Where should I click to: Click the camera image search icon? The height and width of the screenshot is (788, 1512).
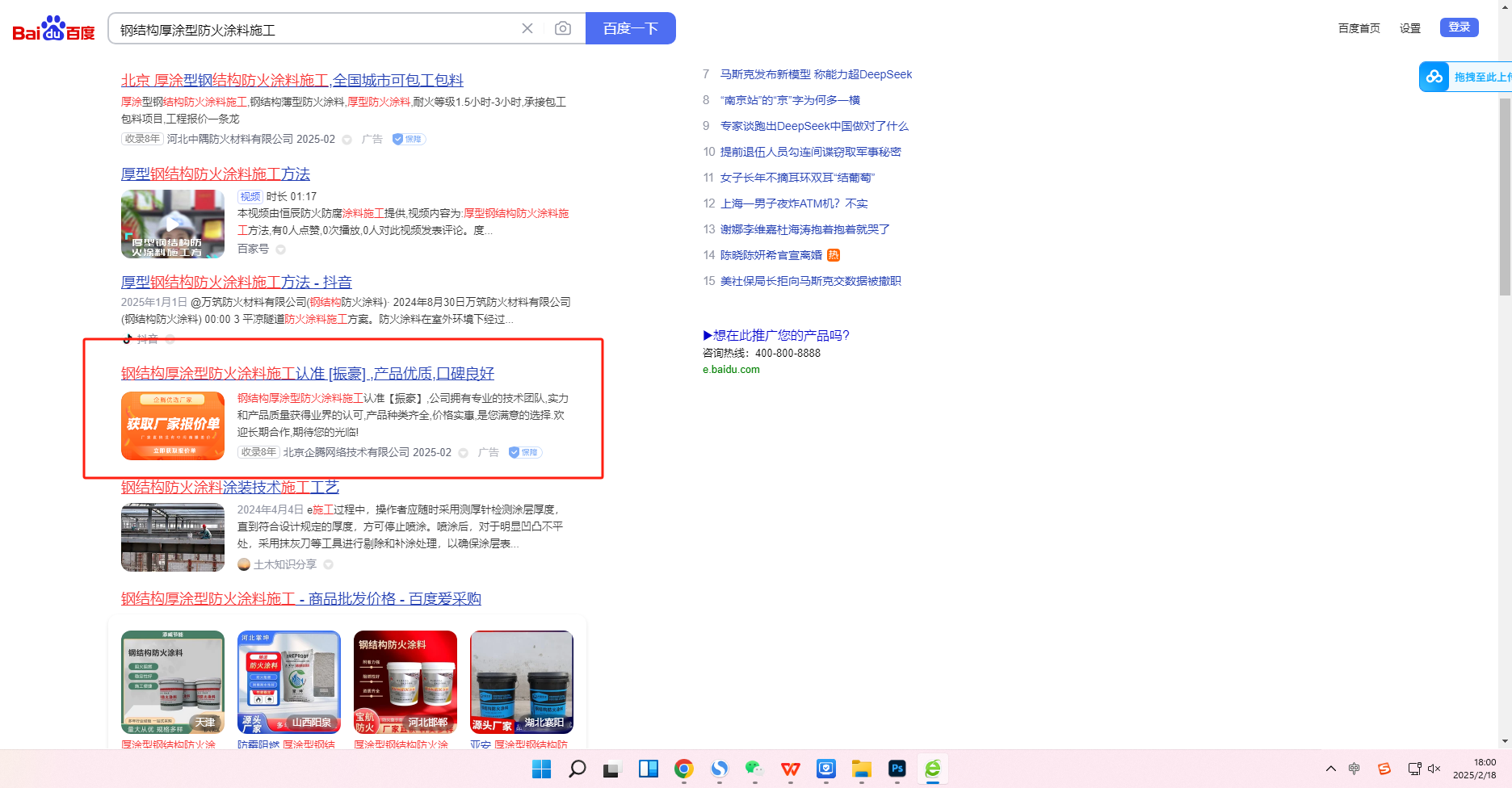point(563,28)
